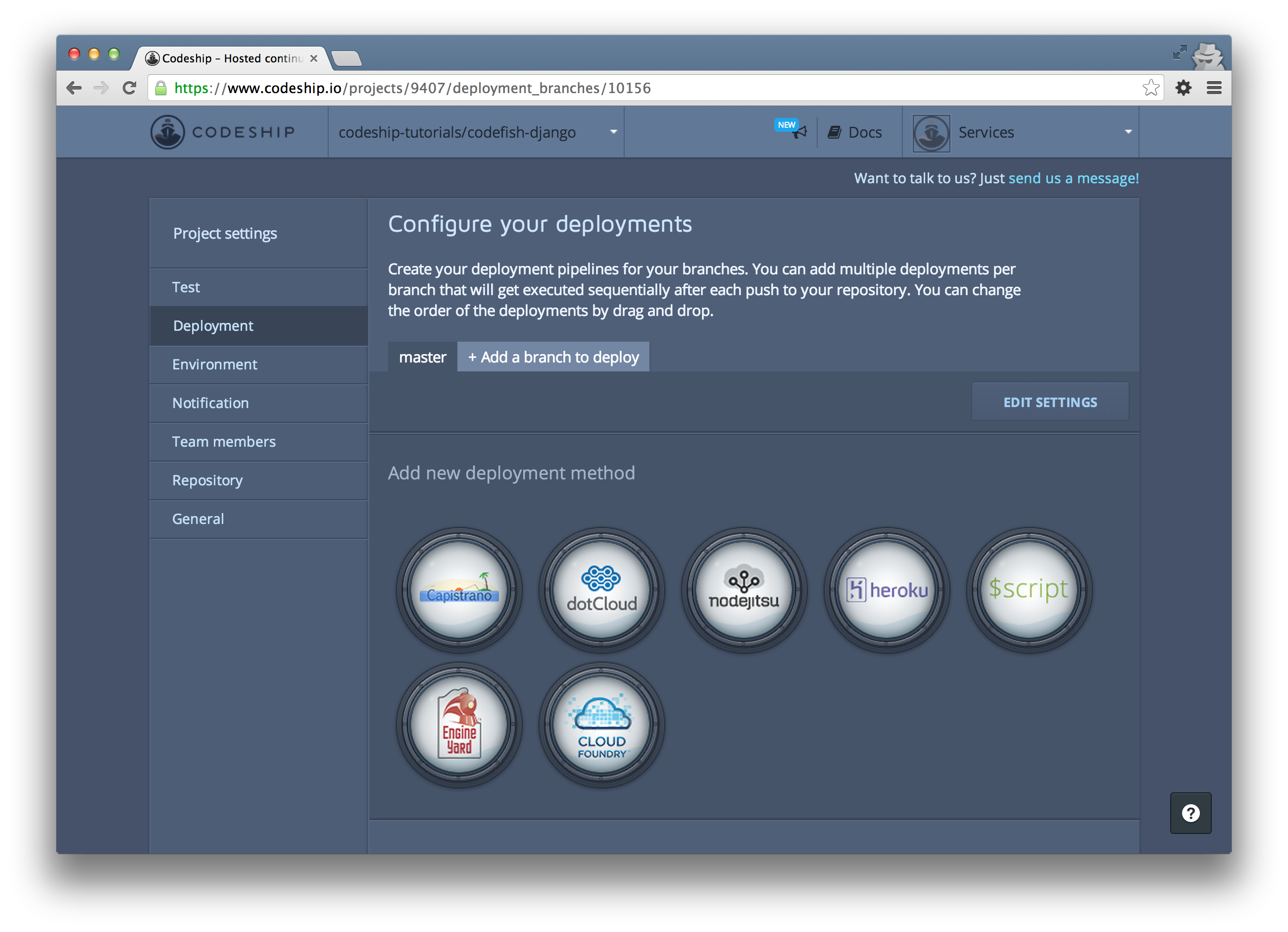Image resolution: width=1288 pixels, height=932 pixels.
Task: Open the help question mark widget
Action: [x=1190, y=813]
